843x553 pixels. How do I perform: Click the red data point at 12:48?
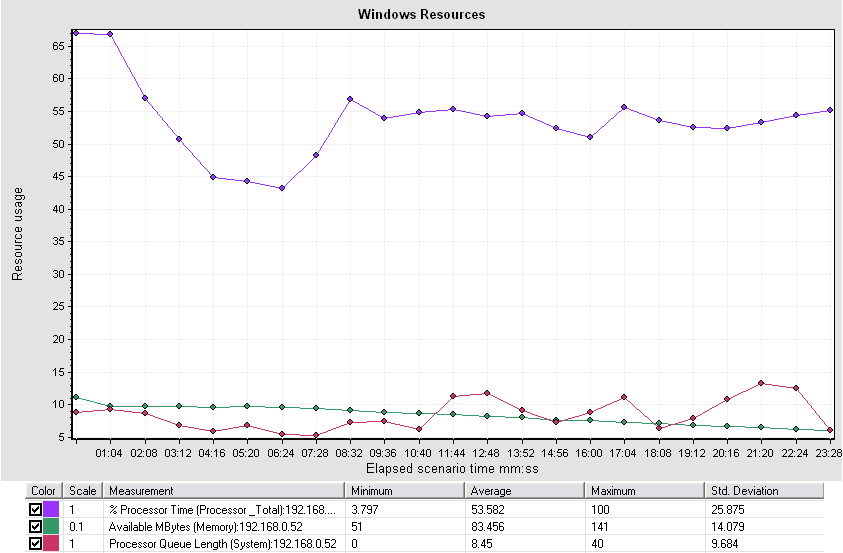(487, 393)
